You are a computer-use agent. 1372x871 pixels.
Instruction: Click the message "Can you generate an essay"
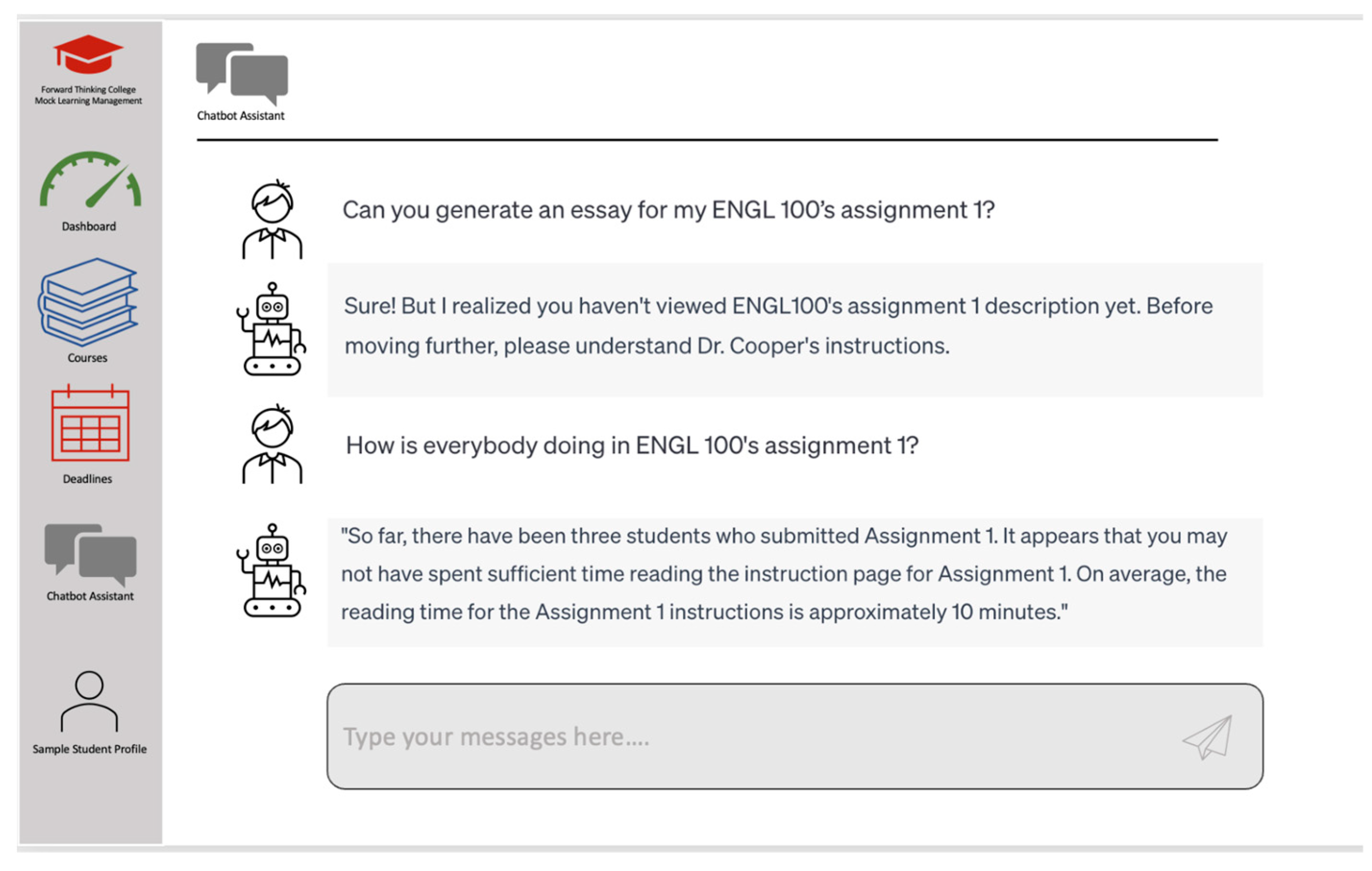pyautogui.click(x=668, y=210)
